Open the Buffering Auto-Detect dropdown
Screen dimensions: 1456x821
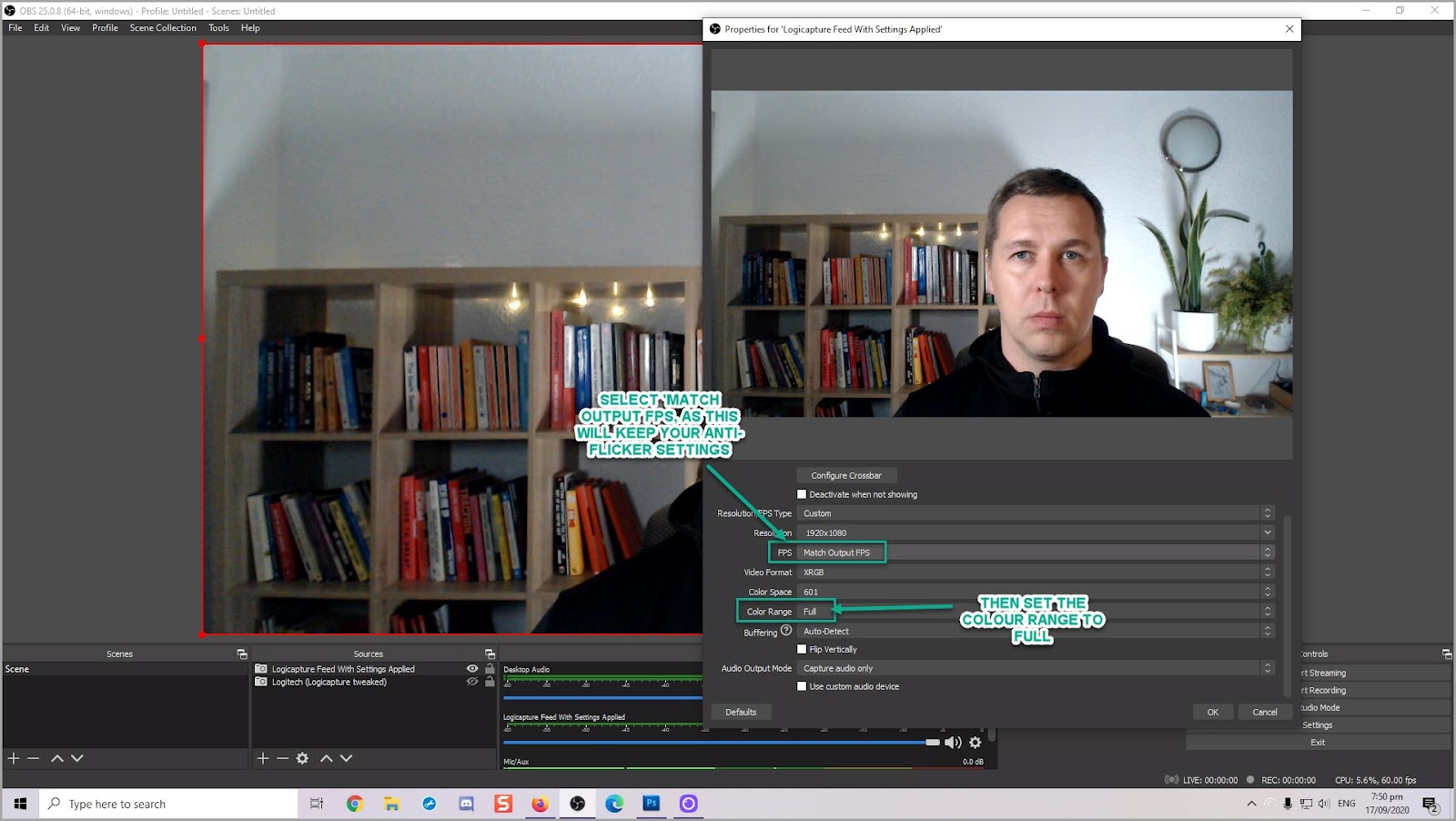(1035, 631)
